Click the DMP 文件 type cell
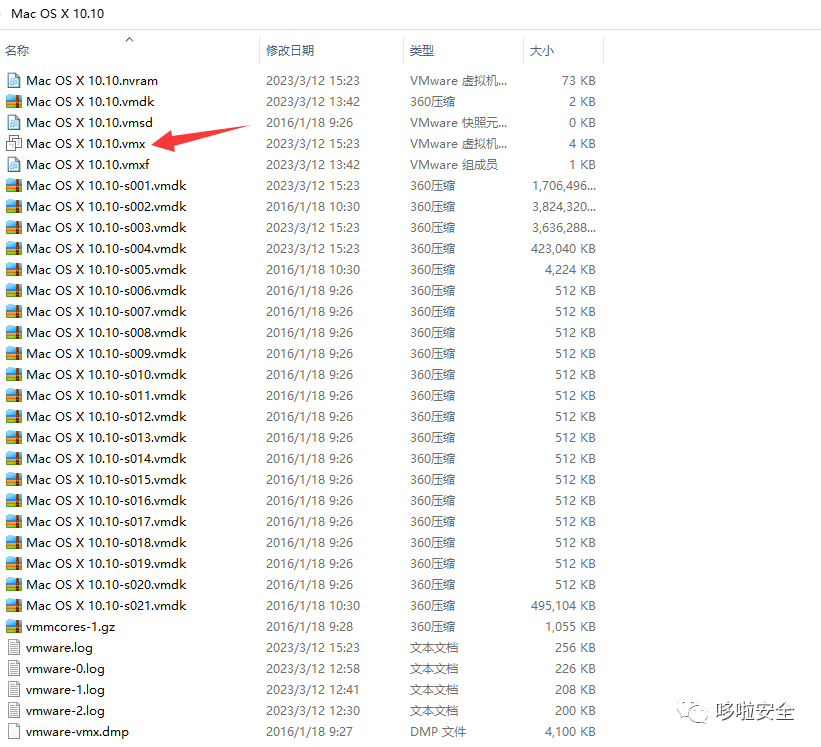821x747 pixels. [438, 732]
